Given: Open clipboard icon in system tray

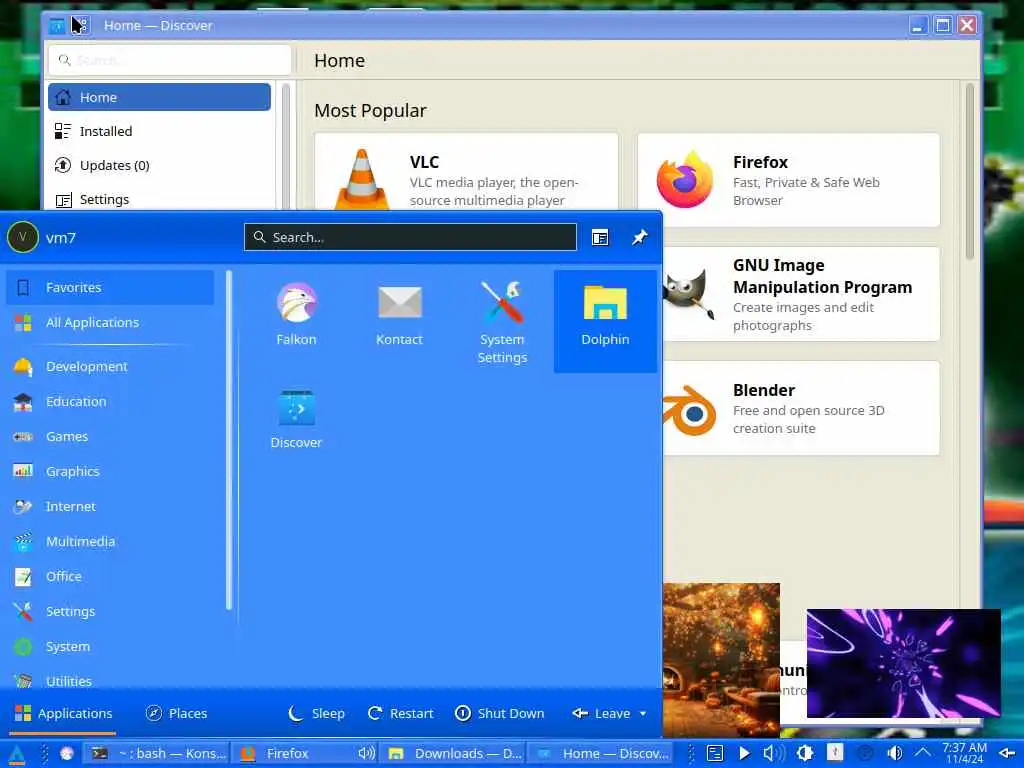Looking at the screenshot, I should (714, 753).
